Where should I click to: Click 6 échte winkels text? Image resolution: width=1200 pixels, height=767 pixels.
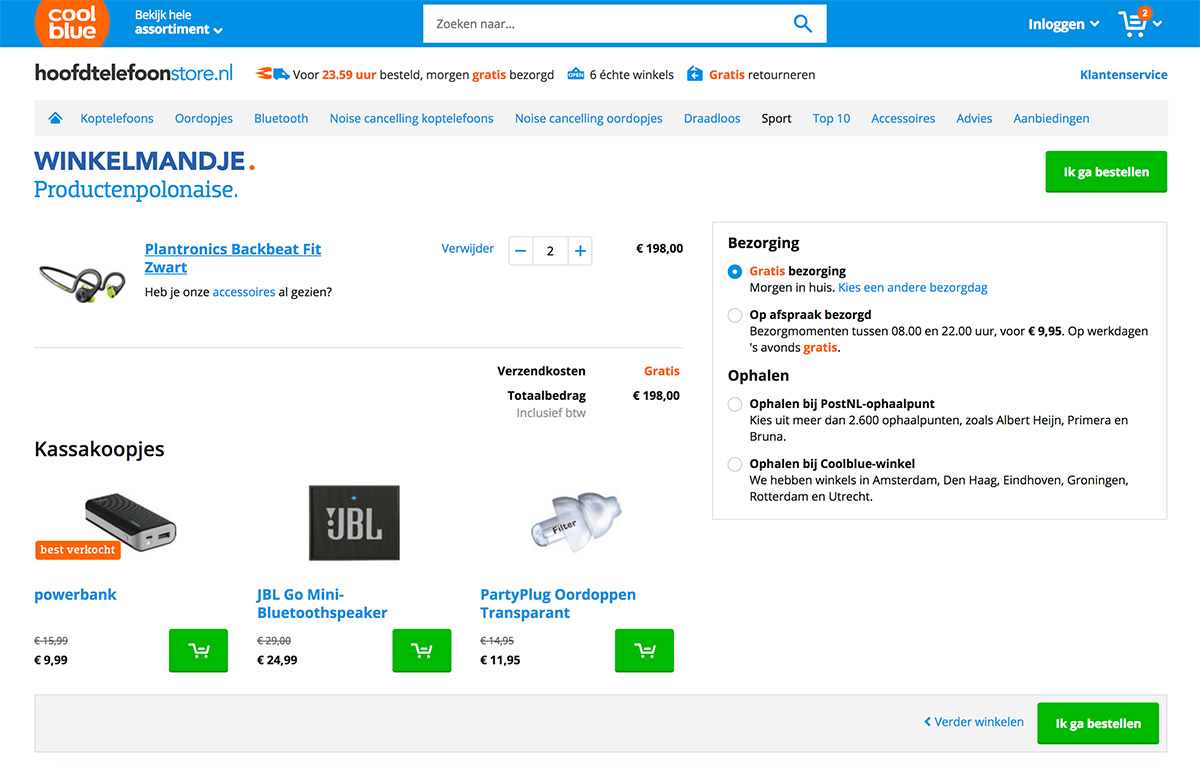click(632, 74)
